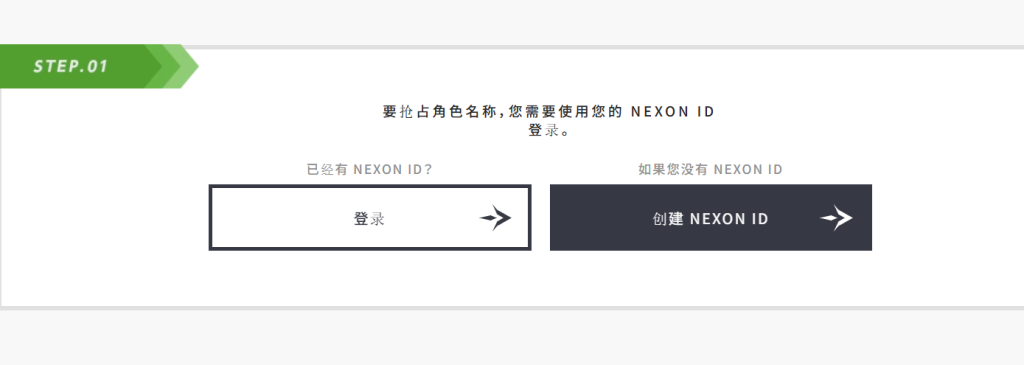The height and width of the screenshot is (365, 1024).
Task: Click the white arrow icon in 创建 NEXON ID button
Action: coord(837,217)
